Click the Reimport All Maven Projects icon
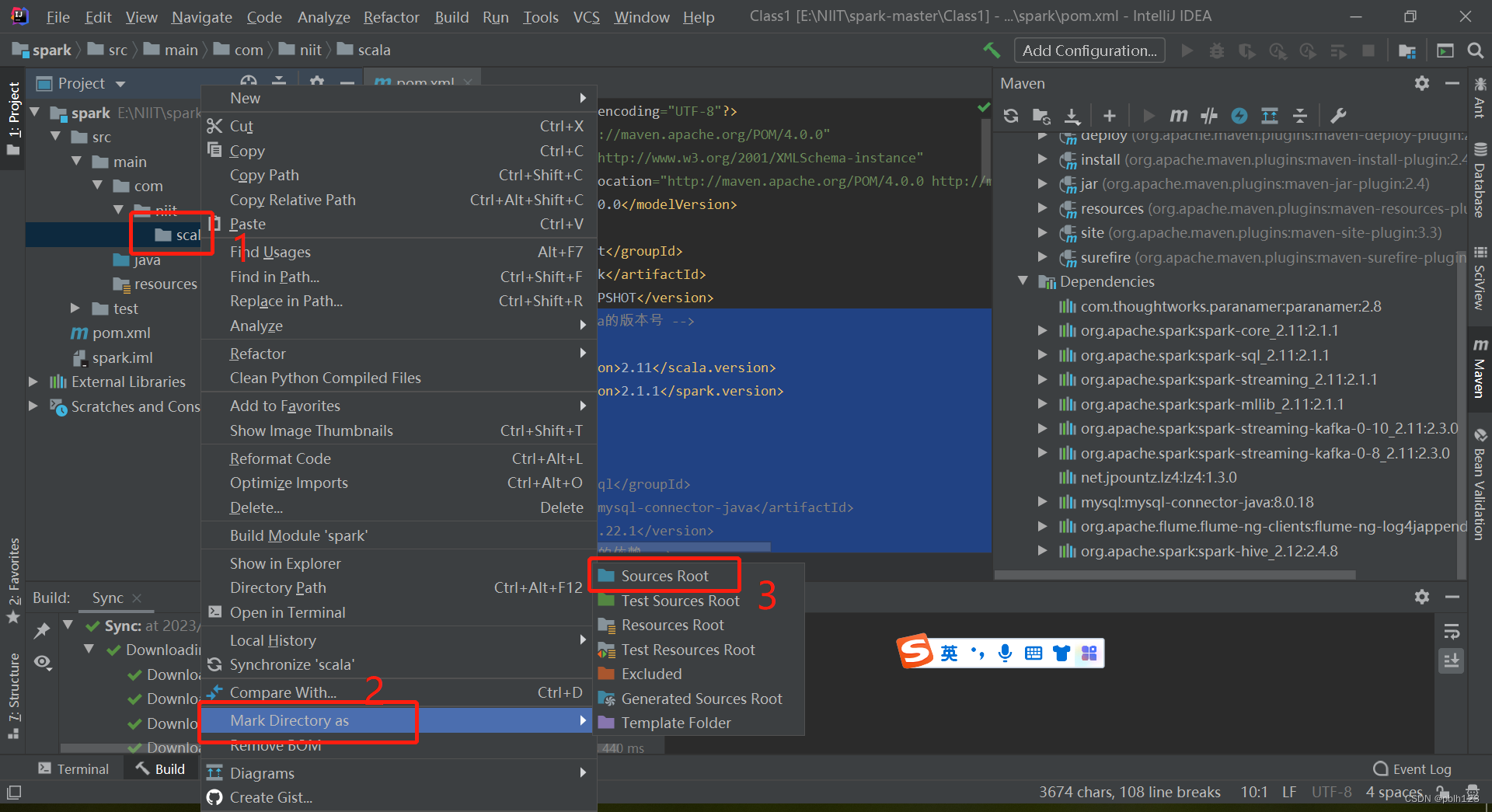 (1010, 116)
